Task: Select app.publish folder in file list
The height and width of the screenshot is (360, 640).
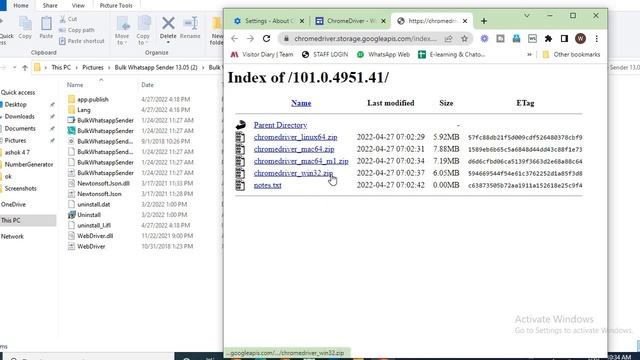Action: 93,99
